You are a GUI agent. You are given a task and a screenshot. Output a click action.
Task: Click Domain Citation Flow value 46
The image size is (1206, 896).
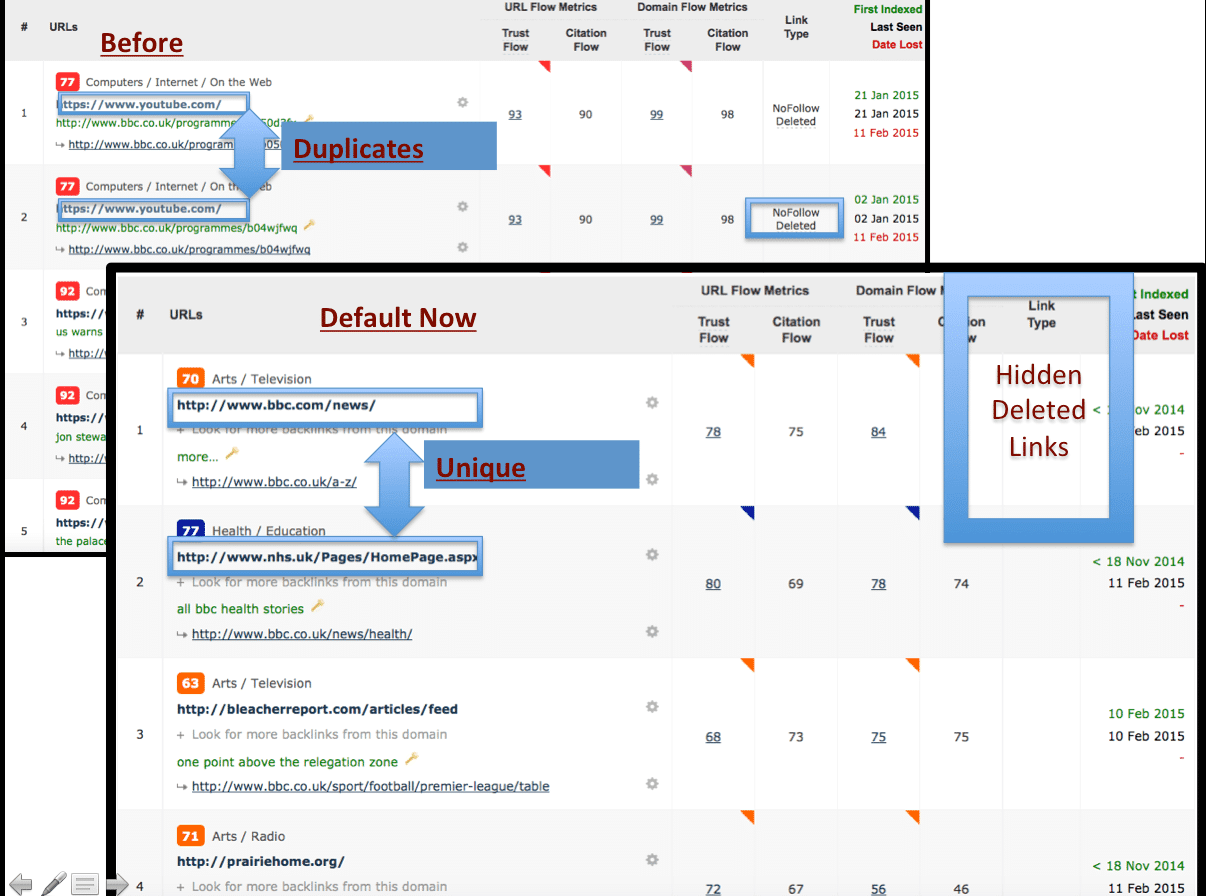click(961, 889)
